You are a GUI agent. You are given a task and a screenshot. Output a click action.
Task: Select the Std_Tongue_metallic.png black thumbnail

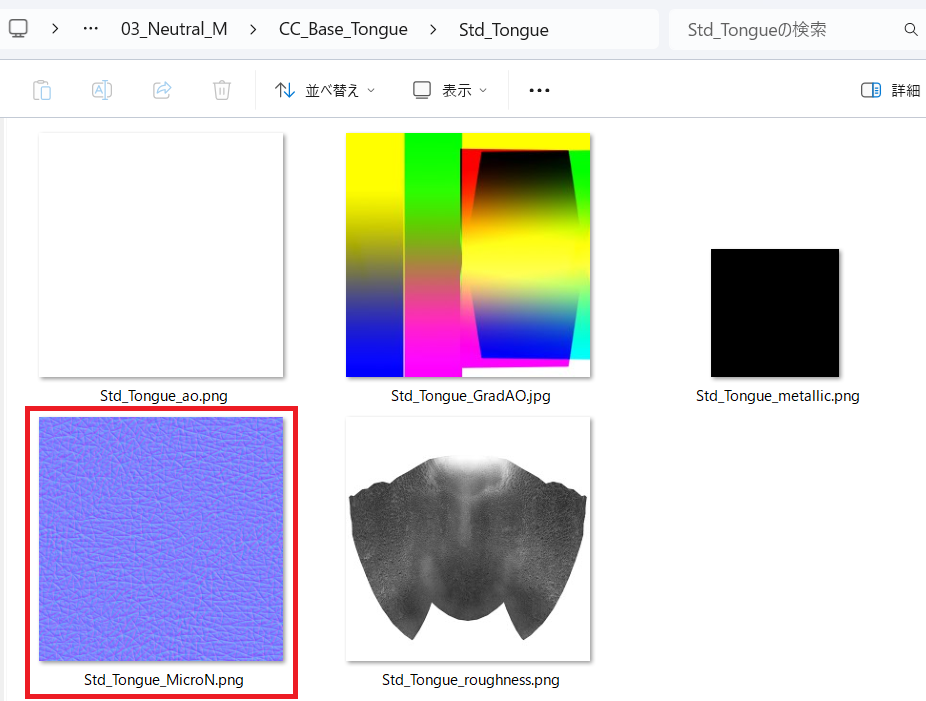point(775,313)
